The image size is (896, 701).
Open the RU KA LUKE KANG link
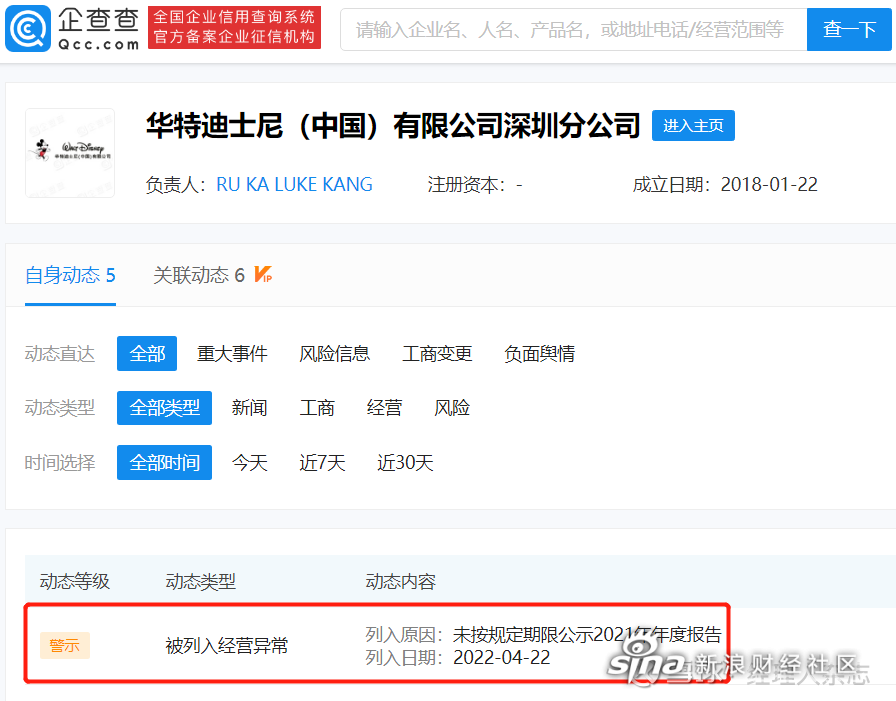294,185
